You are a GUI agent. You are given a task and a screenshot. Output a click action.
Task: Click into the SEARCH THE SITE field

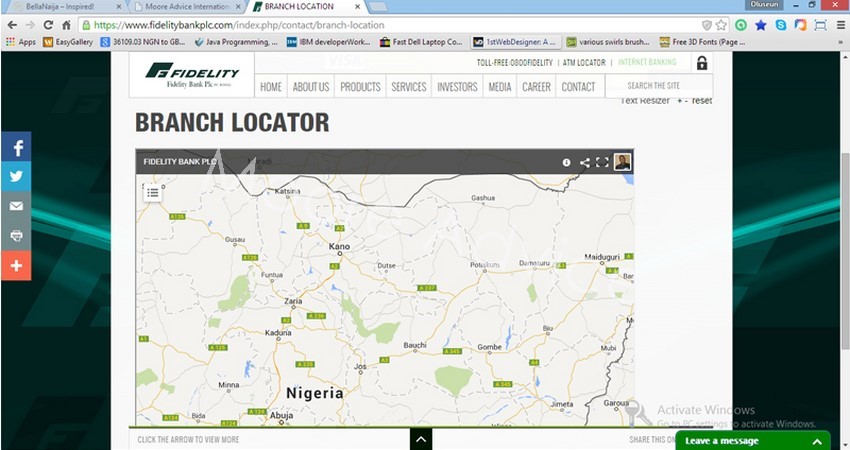pos(659,86)
